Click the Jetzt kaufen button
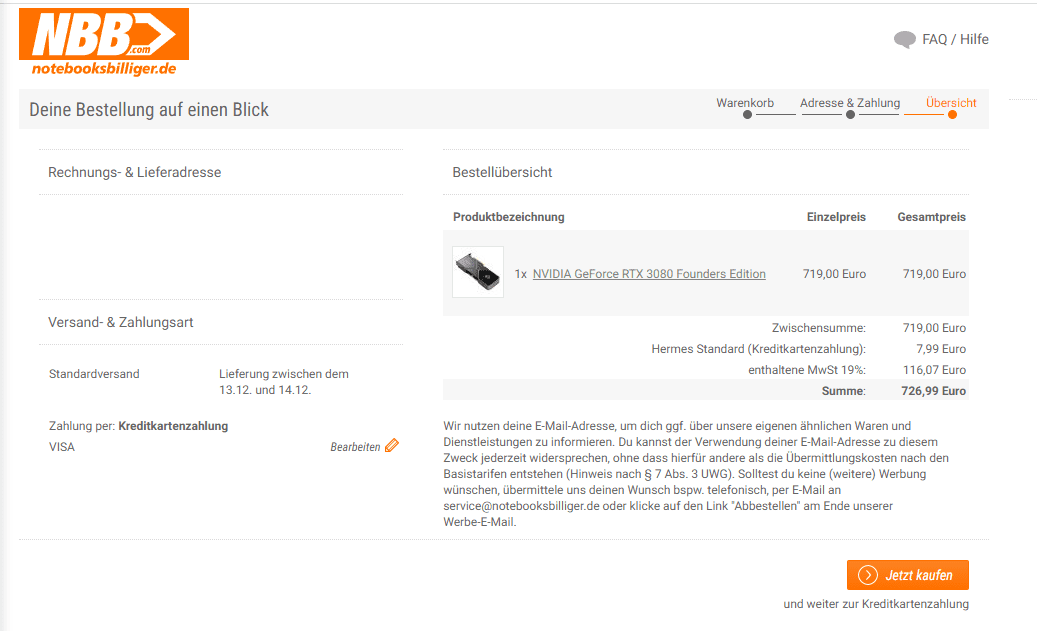The height and width of the screenshot is (631, 1037). pyautogui.click(x=907, y=575)
